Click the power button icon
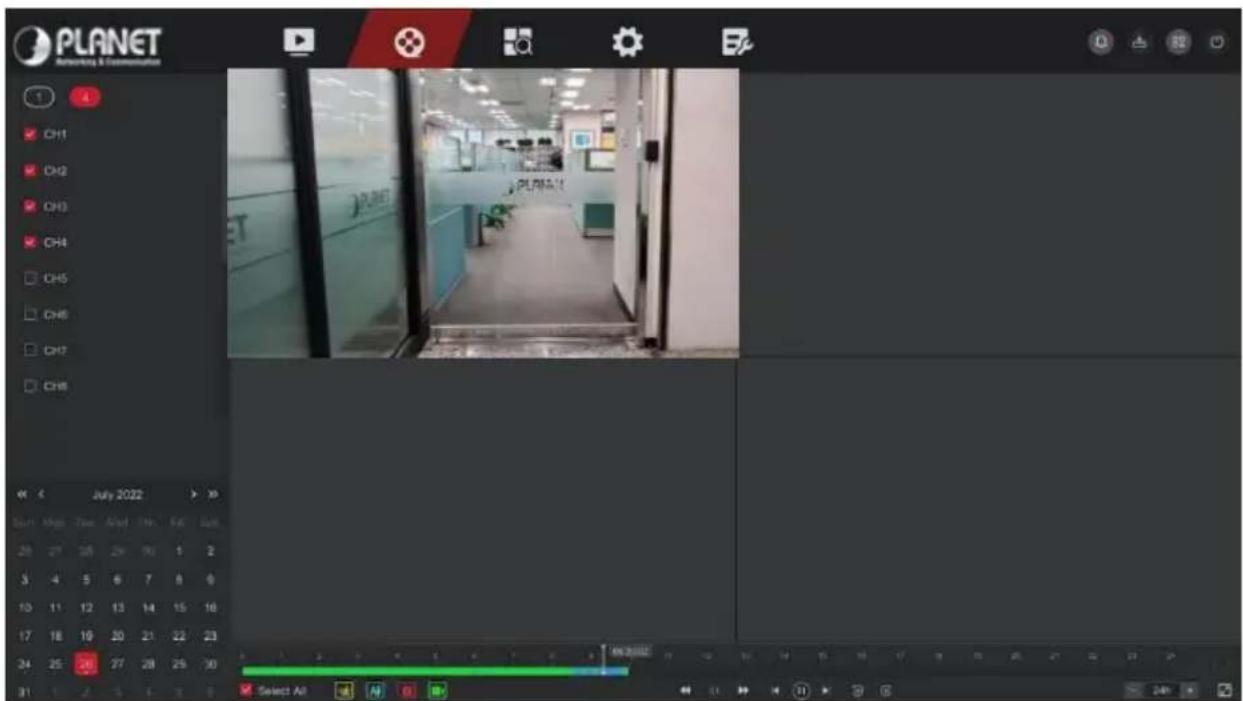The width and height of the screenshot is (1243, 701). tap(1217, 43)
